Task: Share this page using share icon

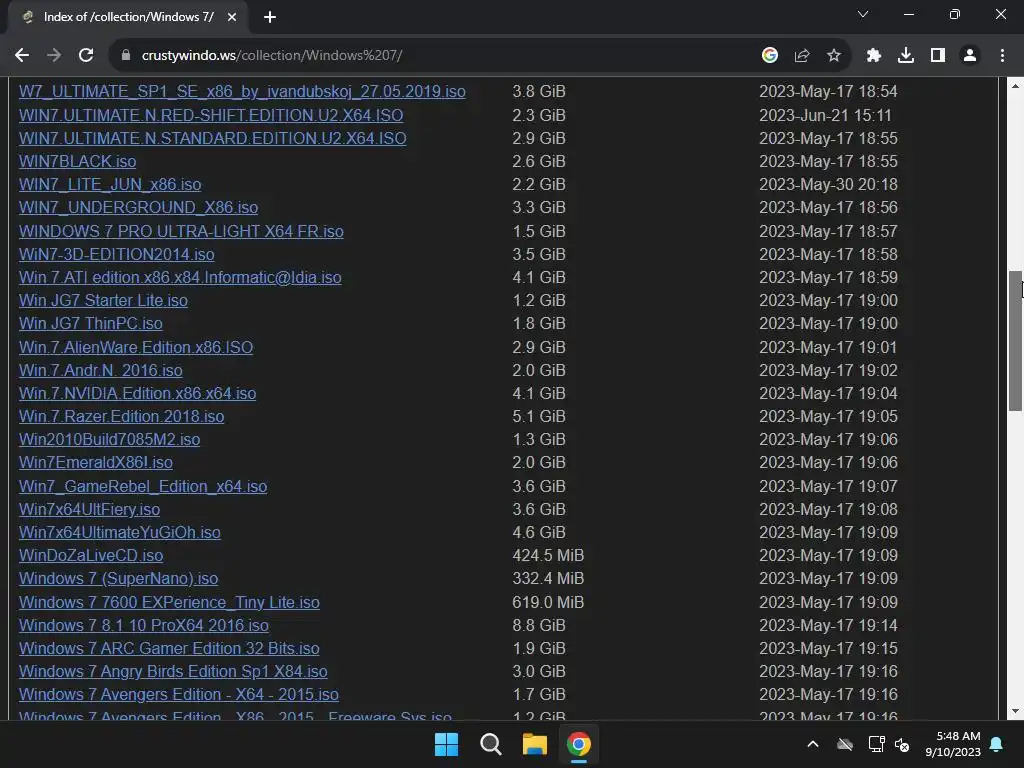Action: tap(802, 56)
